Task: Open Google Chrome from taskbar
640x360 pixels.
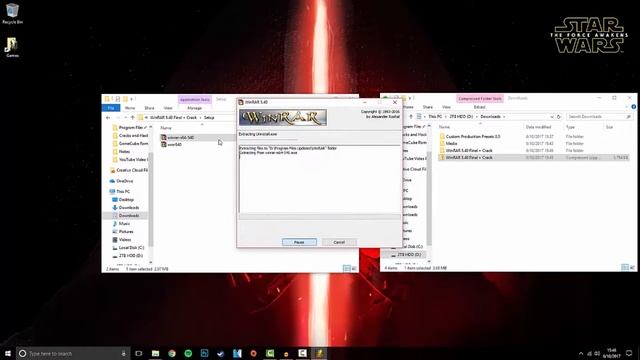Action: point(172,353)
